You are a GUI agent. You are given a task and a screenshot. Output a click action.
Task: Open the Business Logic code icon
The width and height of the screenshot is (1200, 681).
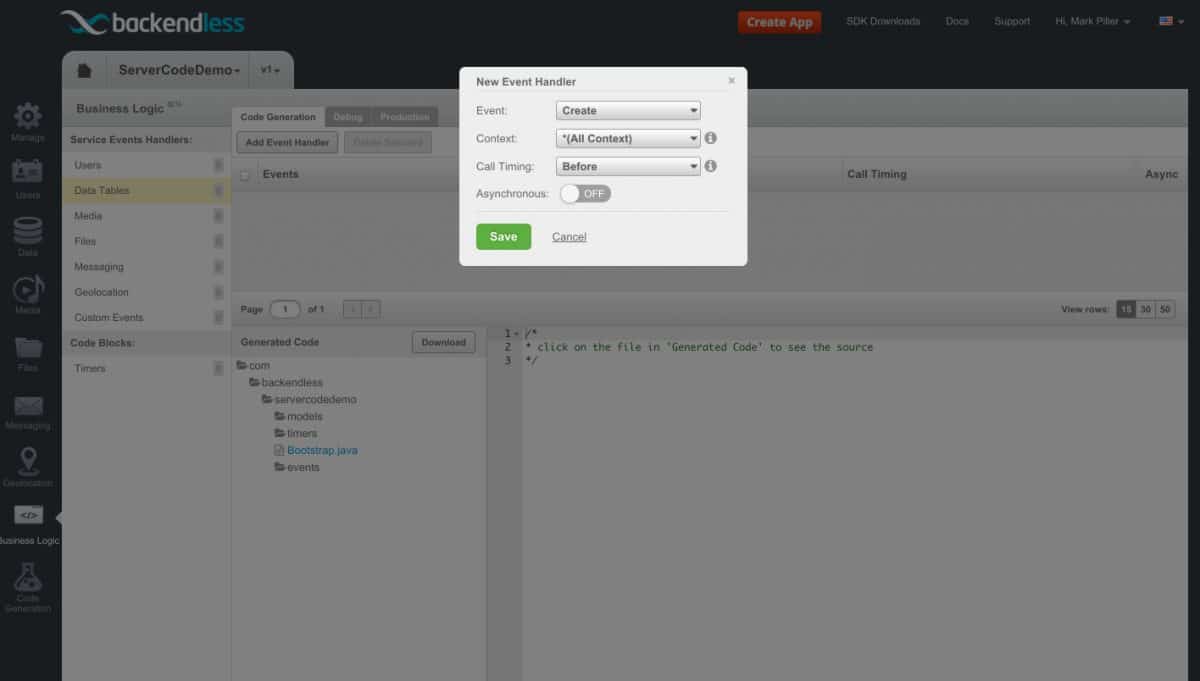[28, 516]
